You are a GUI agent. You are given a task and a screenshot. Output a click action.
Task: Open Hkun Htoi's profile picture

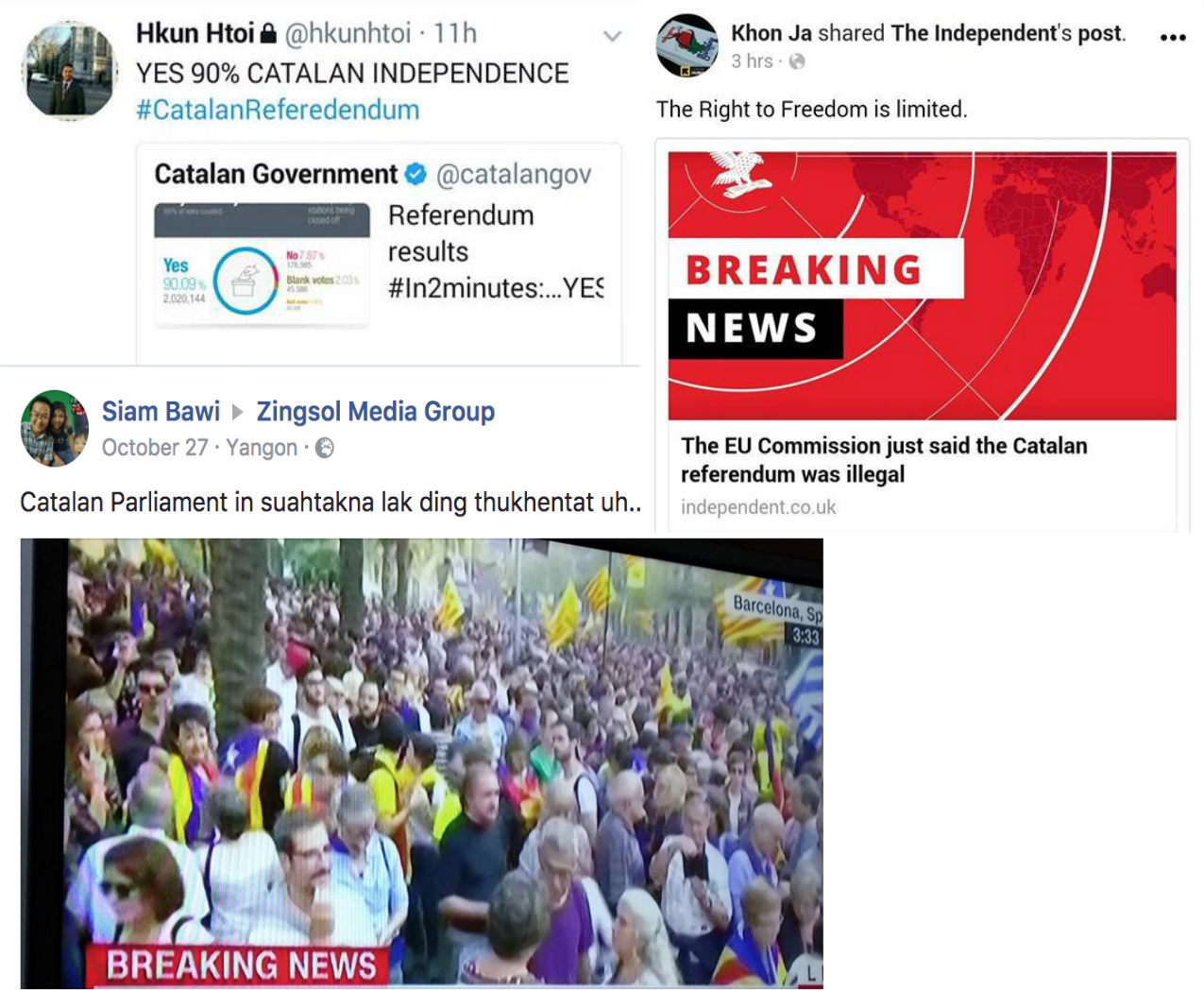tap(68, 70)
